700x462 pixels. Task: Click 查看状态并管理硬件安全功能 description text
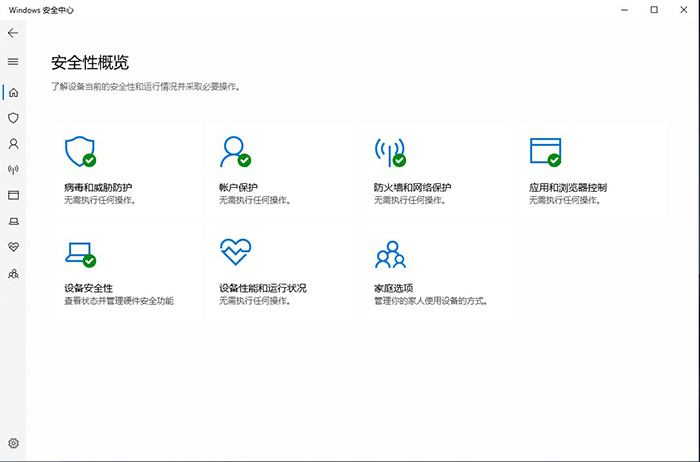[x=119, y=301]
